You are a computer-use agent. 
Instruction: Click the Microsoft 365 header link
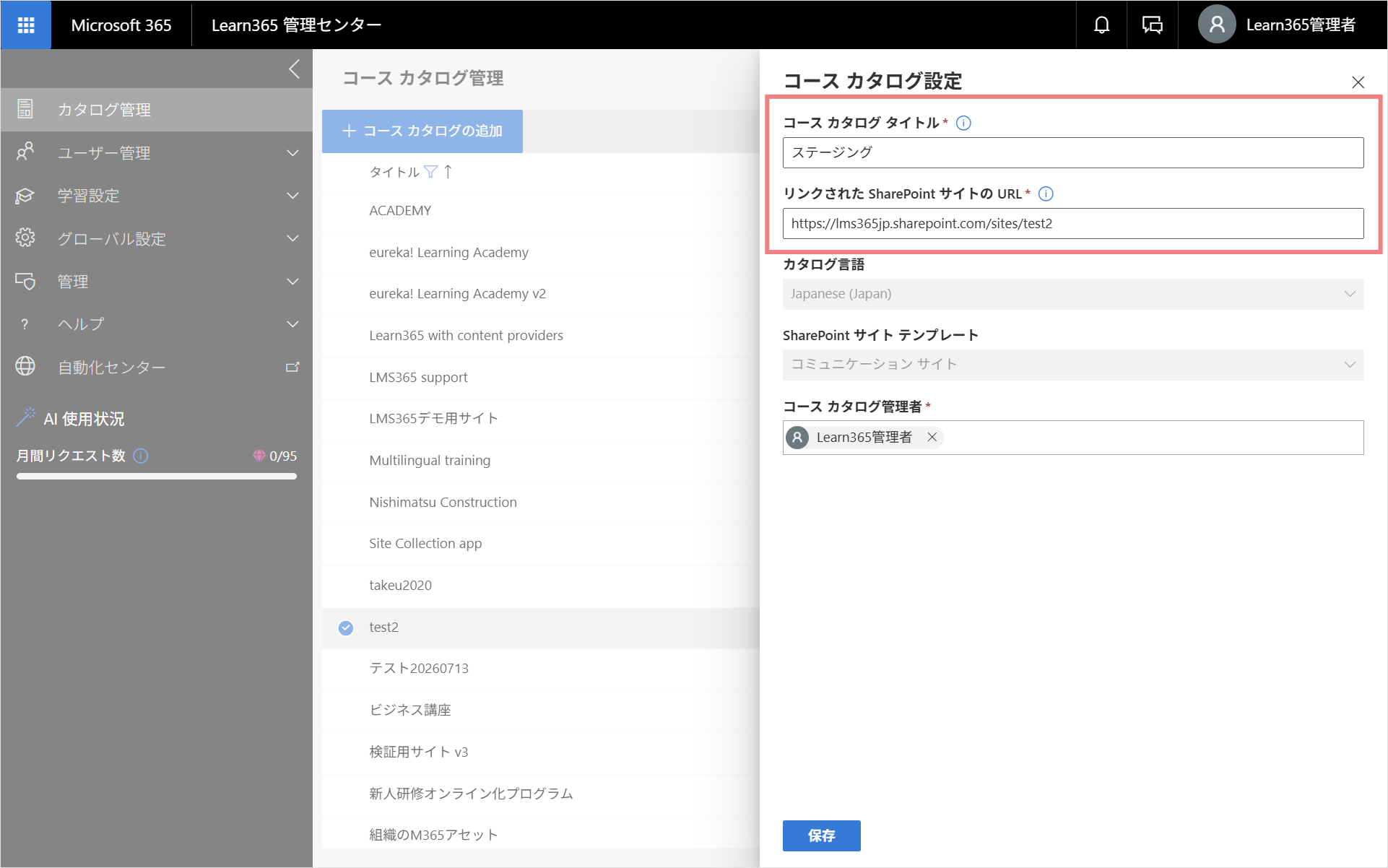pos(121,25)
